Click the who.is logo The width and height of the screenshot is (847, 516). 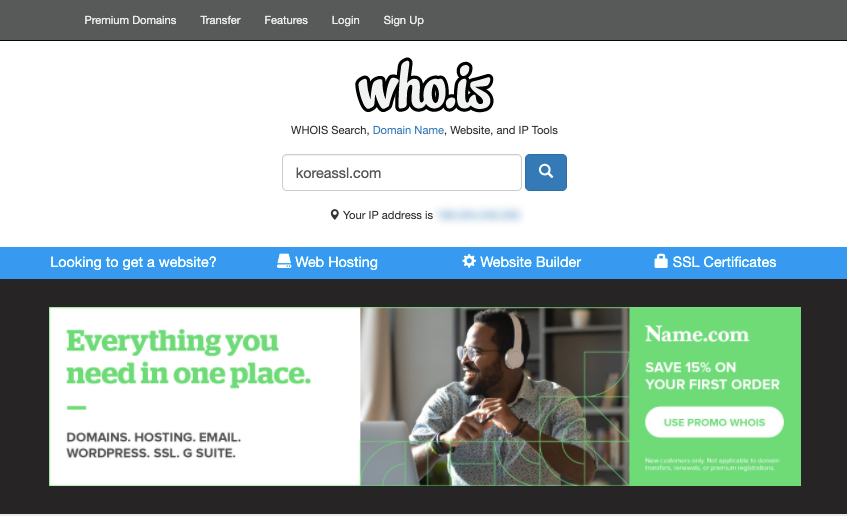point(424,86)
